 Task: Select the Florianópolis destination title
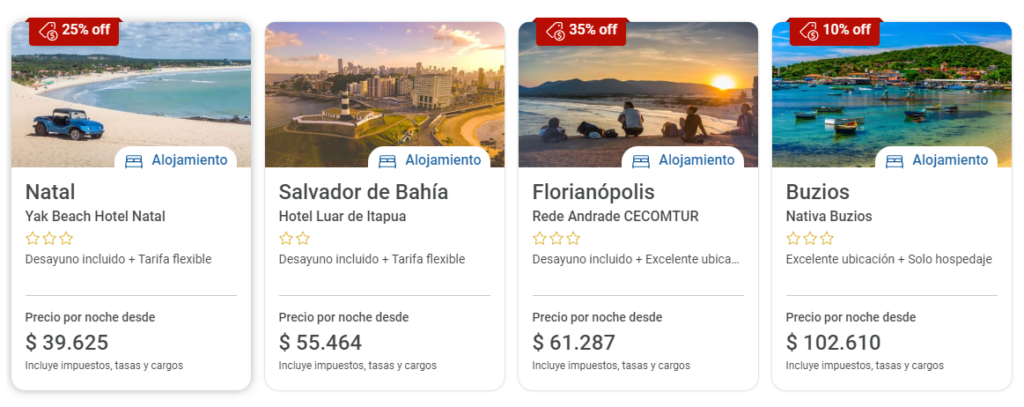(594, 192)
